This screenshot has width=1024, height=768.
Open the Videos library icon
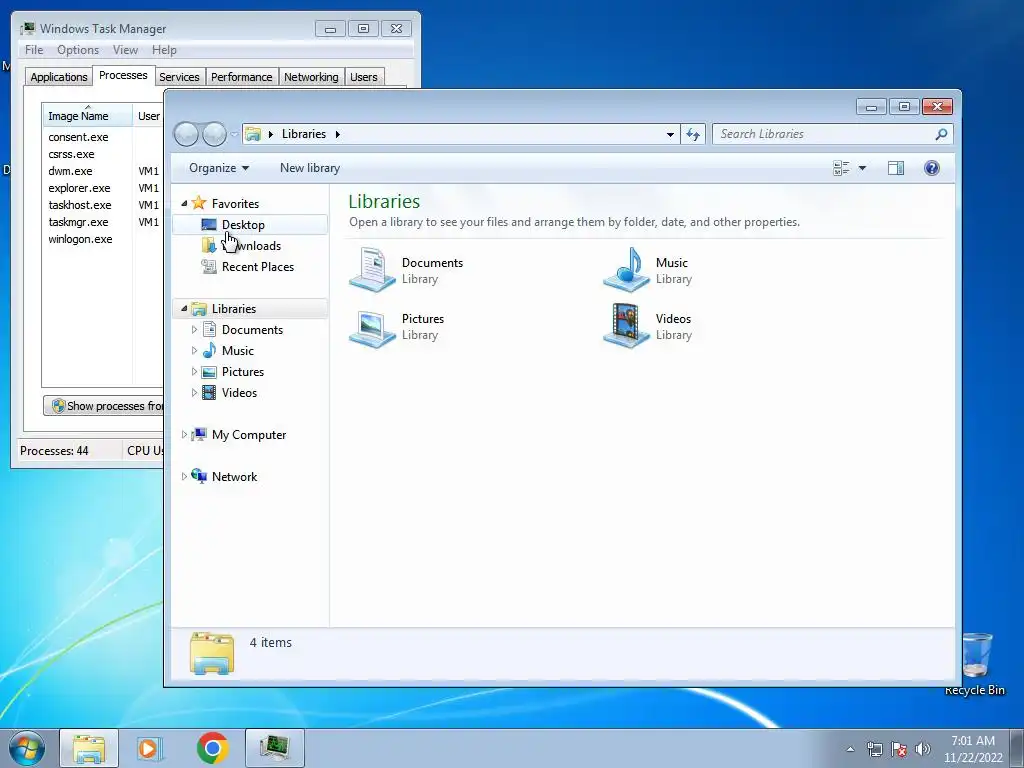click(626, 326)
